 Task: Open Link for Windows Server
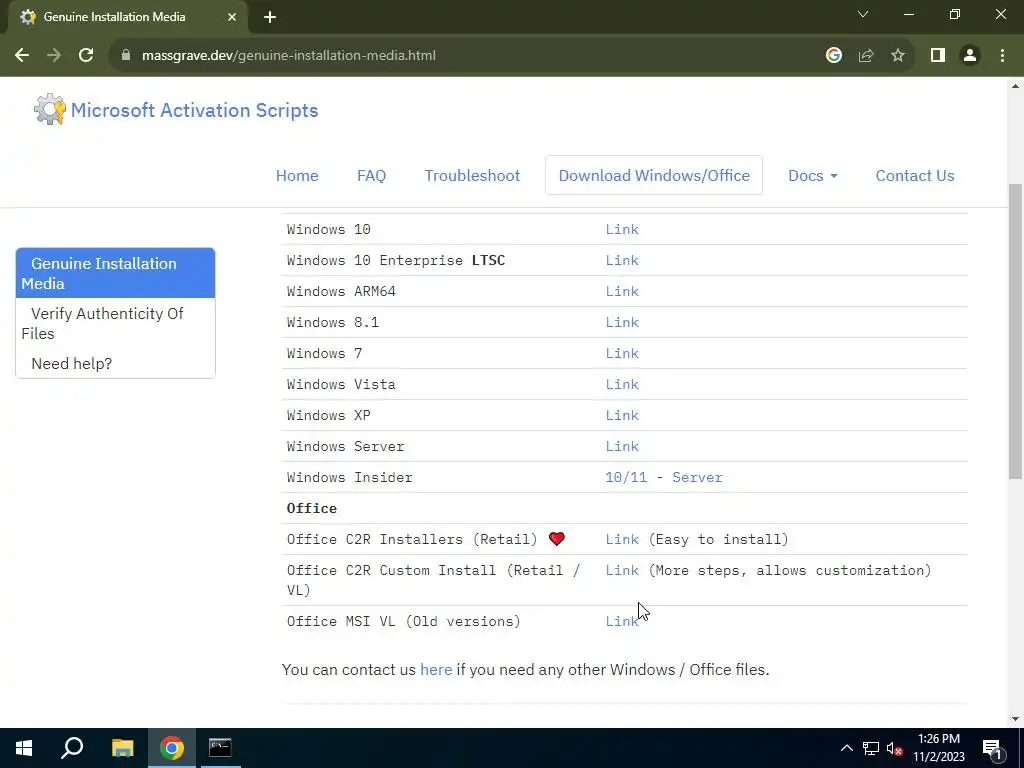622,446
